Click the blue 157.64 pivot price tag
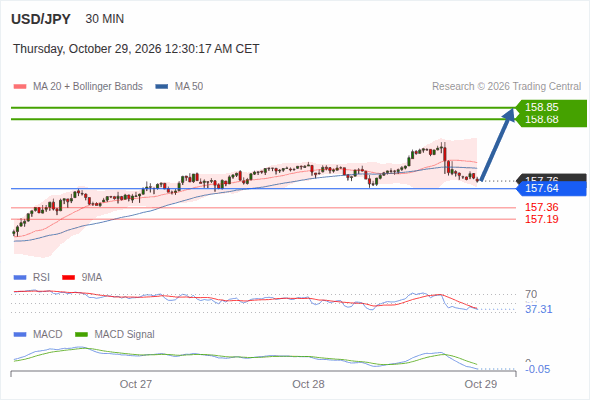Viewport: 590px width, 400px height. click(x=552, y=188)
